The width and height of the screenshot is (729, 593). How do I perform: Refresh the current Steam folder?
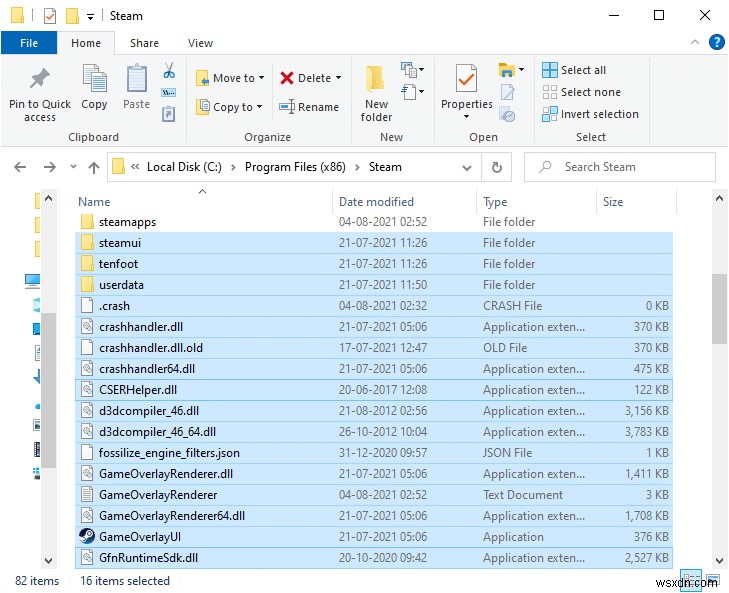(496, 167)
